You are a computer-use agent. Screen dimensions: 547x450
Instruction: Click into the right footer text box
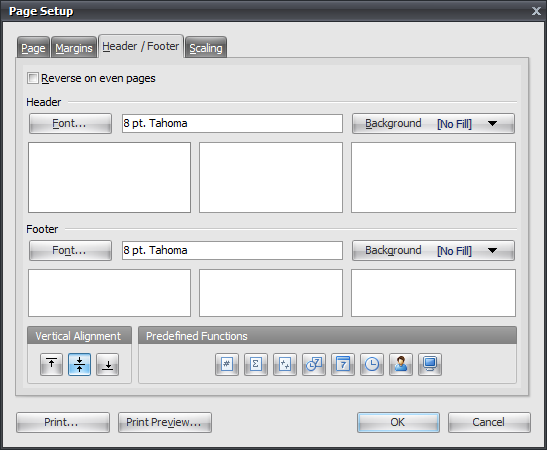tap(433, 293)
